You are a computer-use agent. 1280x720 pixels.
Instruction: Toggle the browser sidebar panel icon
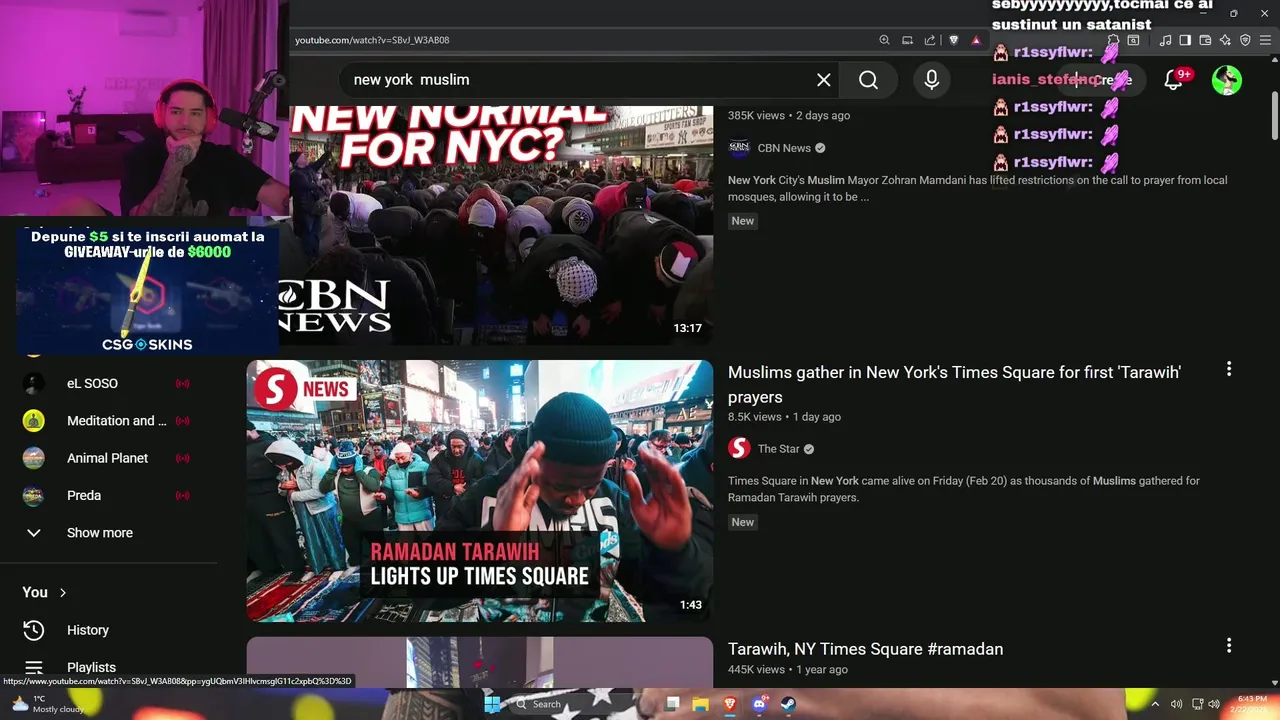(1185, 40)
